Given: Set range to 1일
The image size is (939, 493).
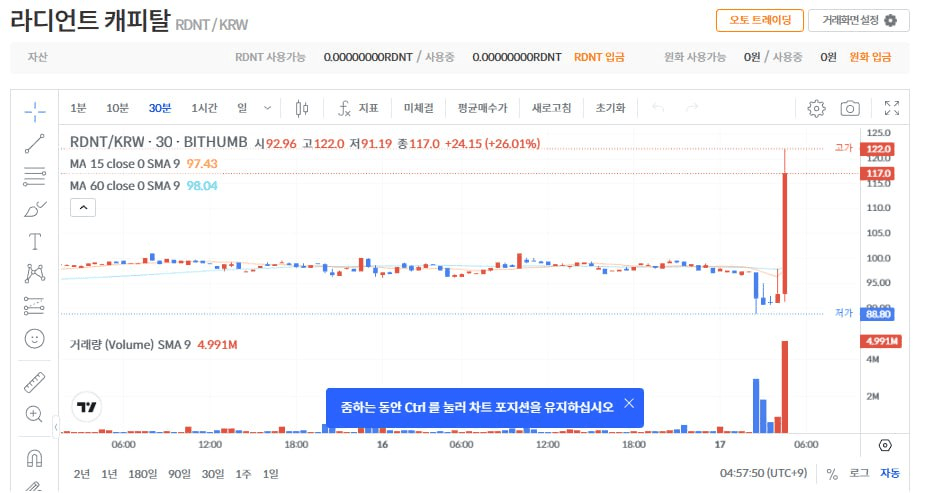Looking at the screenshot, I should pyautogui.click(x=271, y=474).
